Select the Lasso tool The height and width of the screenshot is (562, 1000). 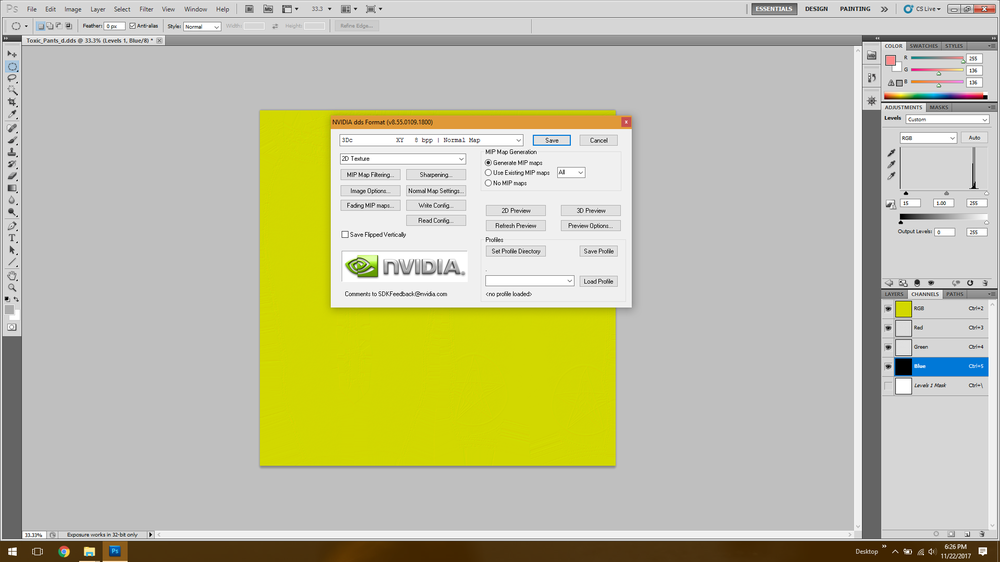12,78
